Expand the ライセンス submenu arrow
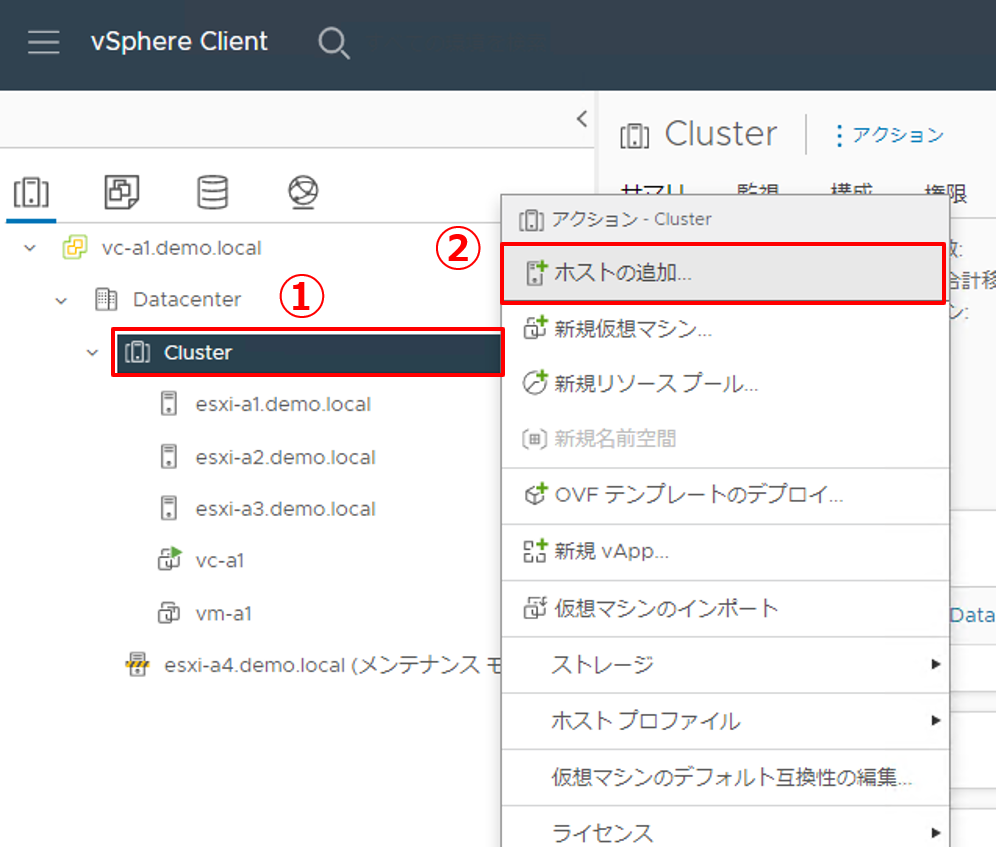This screenshot has width=996, height=847. tap(935, 832)
